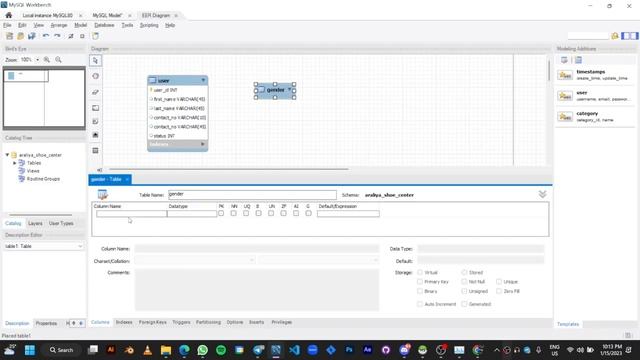Enable the Auto Increment checkbox
Viewport: 640px width, 360px height.
[420, 304]
